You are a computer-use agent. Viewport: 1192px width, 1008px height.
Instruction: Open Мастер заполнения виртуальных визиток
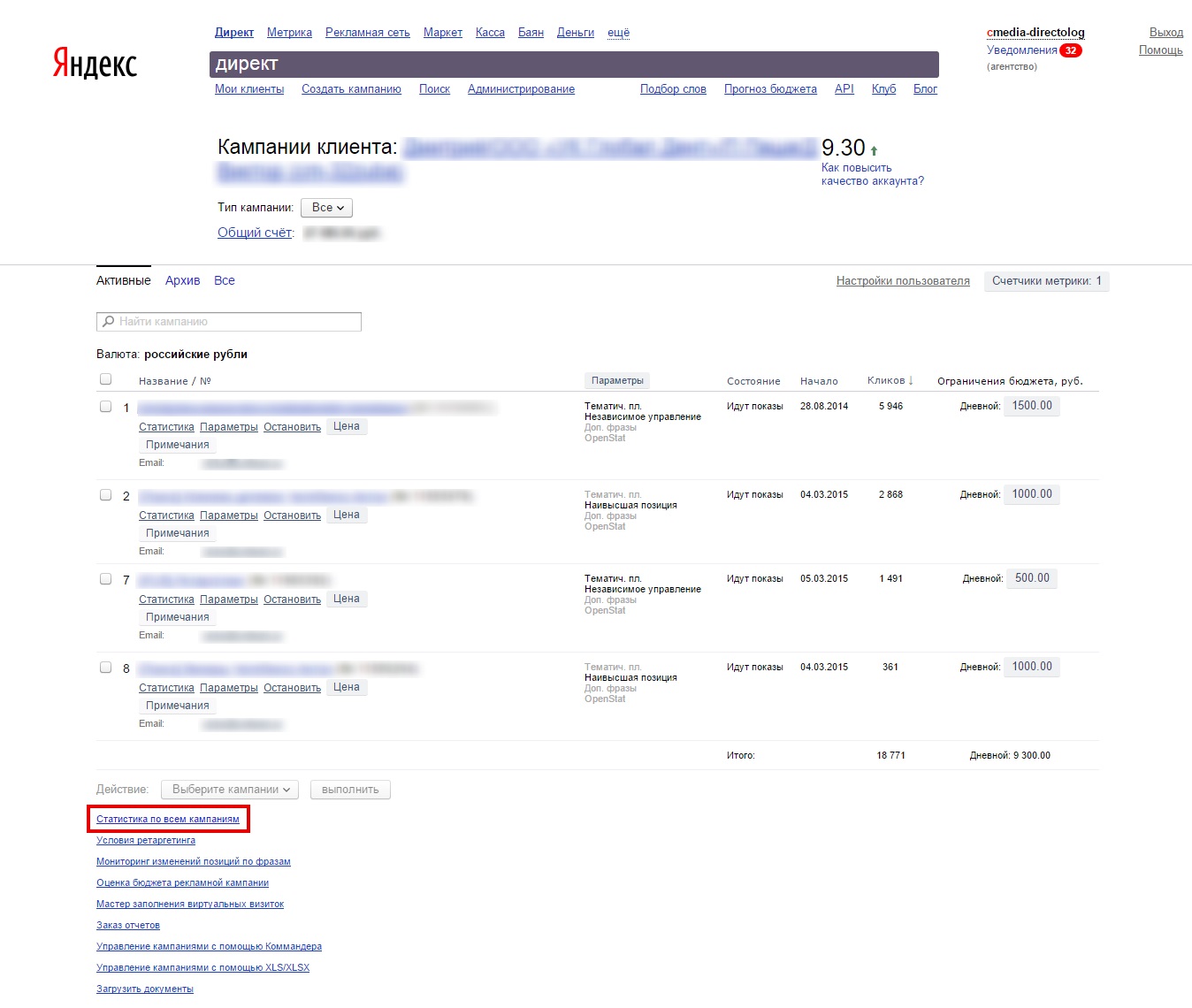tap(190, 904)
